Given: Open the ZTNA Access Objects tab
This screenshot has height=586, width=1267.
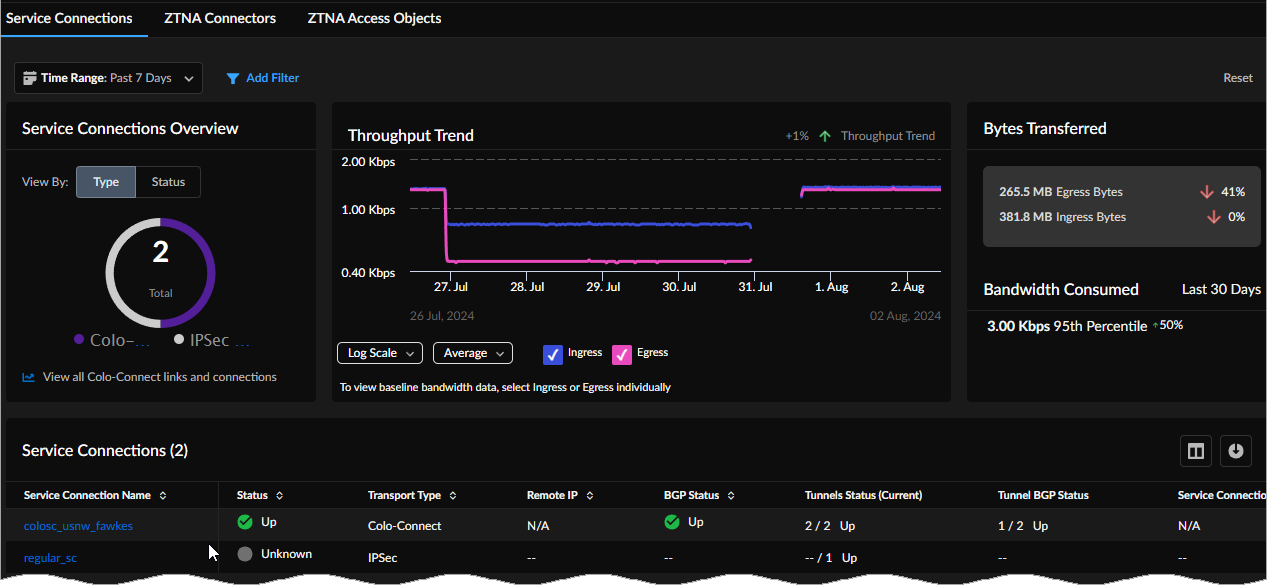Looking at the screenshot, I should (x=374, y=18).
